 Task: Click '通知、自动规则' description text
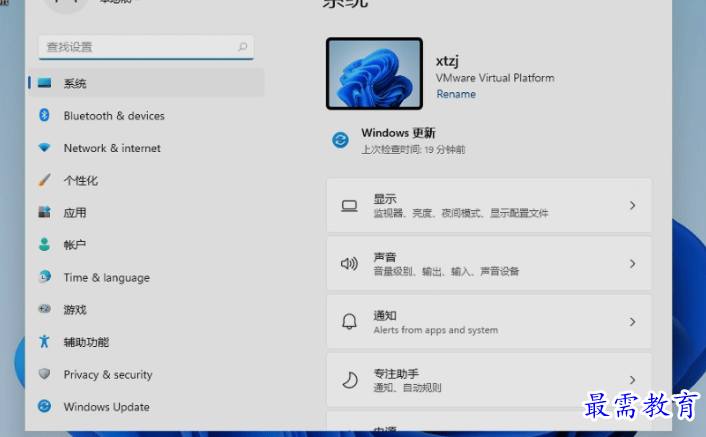[x=407, y=387]
